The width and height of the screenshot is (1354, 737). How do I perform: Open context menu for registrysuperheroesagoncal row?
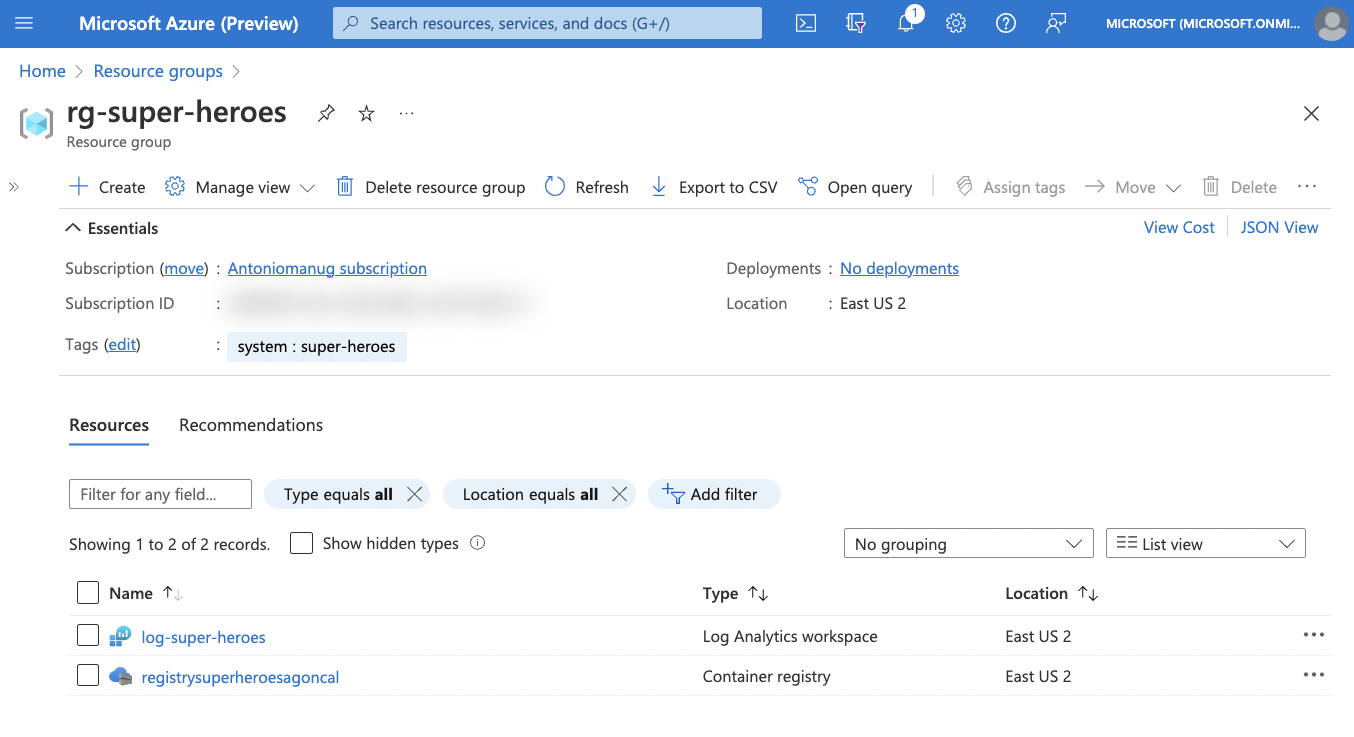1313,675
